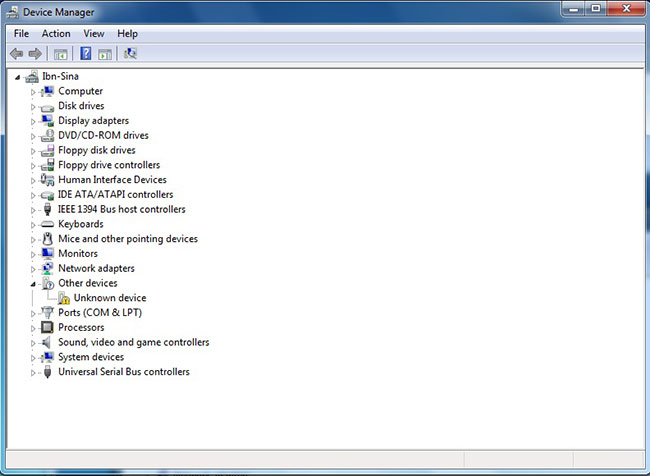
Task: Click the mouse icon for pointing devices
Action: (x=48, y=239)
